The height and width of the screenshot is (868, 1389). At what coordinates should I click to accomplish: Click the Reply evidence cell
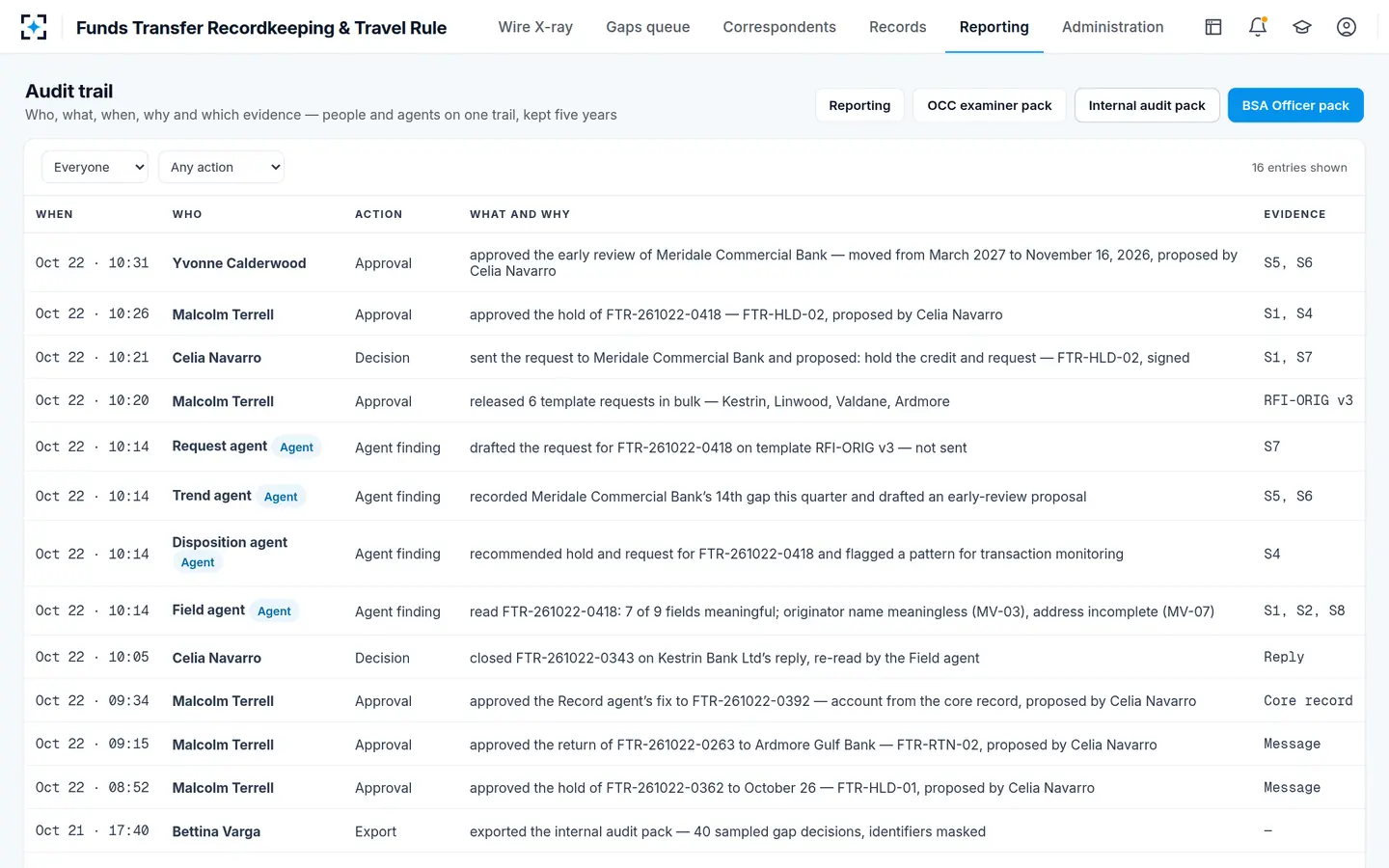pos(1284,657)
